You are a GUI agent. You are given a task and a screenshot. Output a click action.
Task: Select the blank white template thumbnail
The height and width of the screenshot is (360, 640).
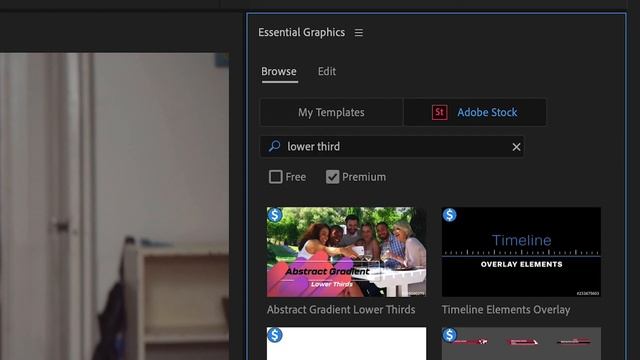347,343
